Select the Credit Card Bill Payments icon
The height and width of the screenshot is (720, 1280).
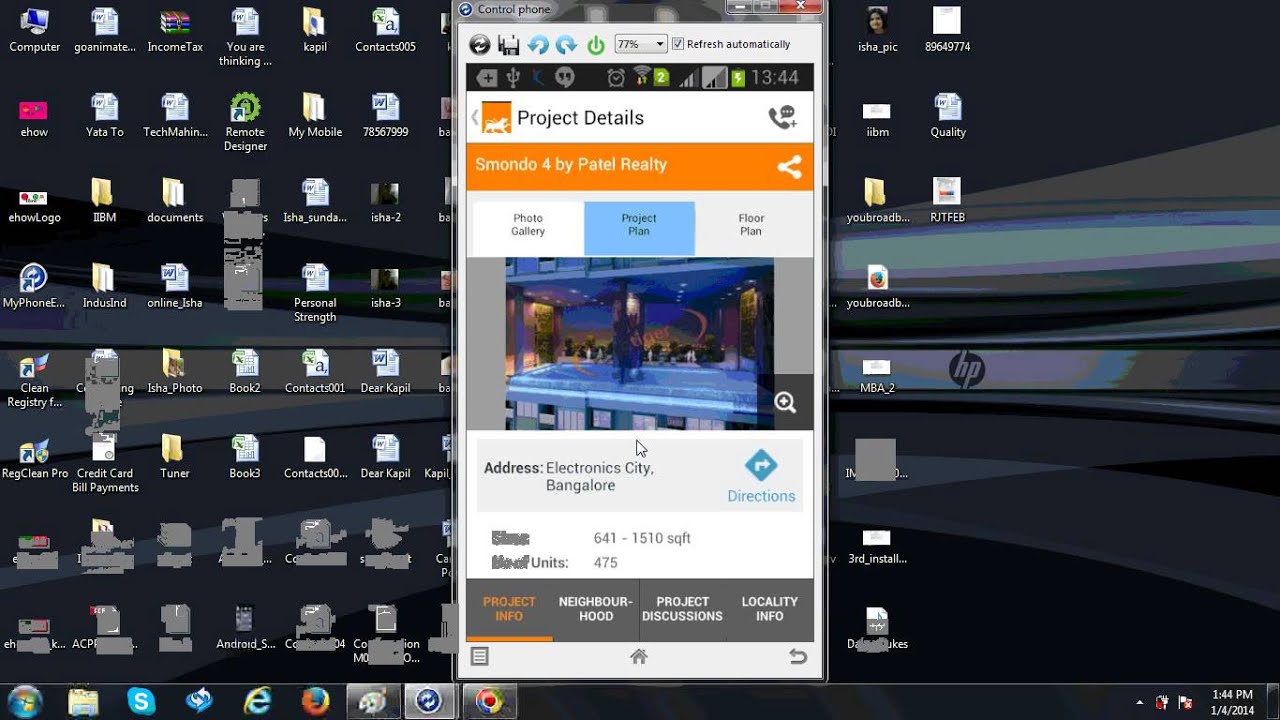(x=105, y=464)
